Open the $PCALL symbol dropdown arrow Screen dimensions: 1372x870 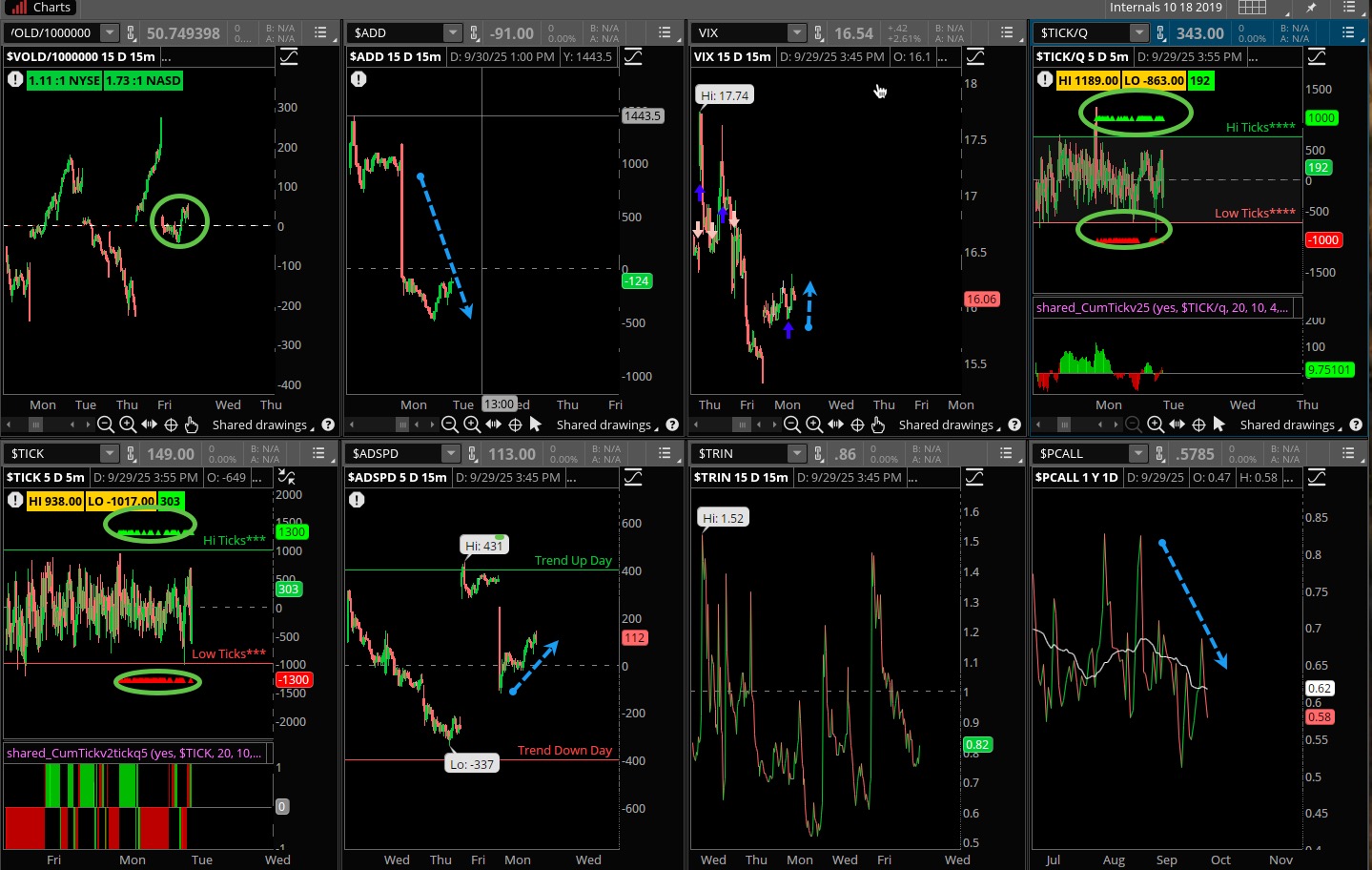point(1138,454)
